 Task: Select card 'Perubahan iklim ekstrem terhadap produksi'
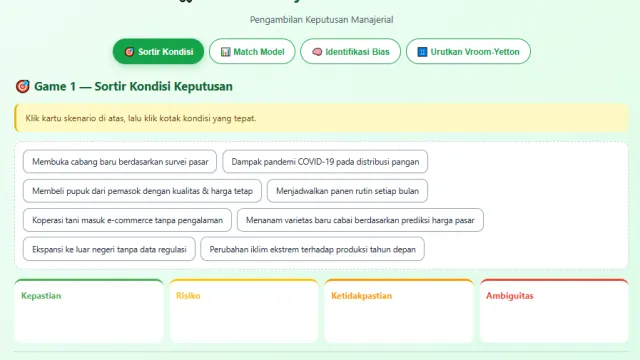coord(313,249)
